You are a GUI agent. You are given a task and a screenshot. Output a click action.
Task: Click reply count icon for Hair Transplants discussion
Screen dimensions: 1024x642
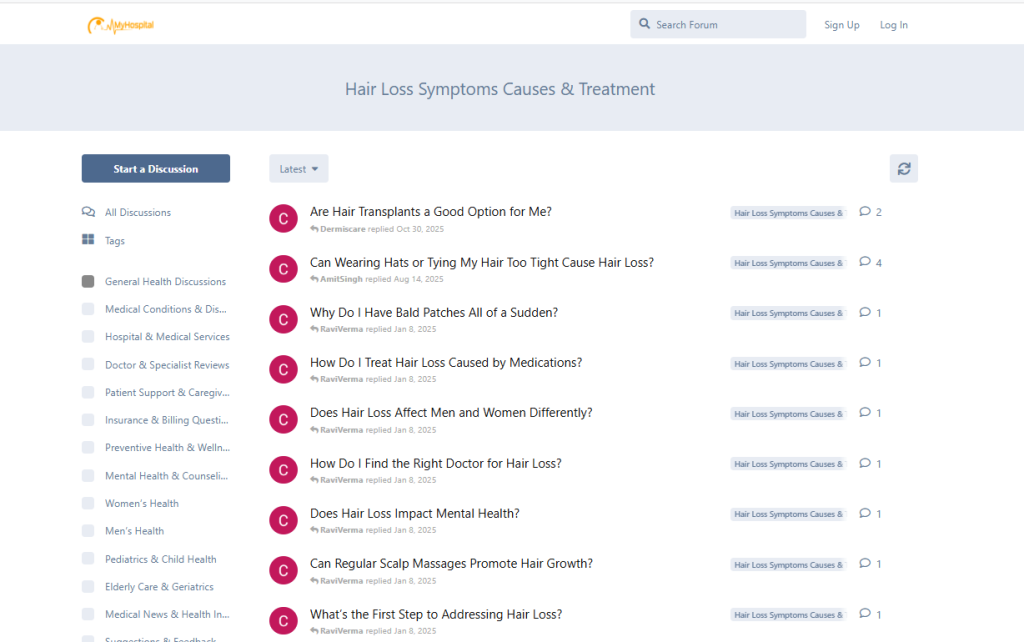click(x=865, y=212)
